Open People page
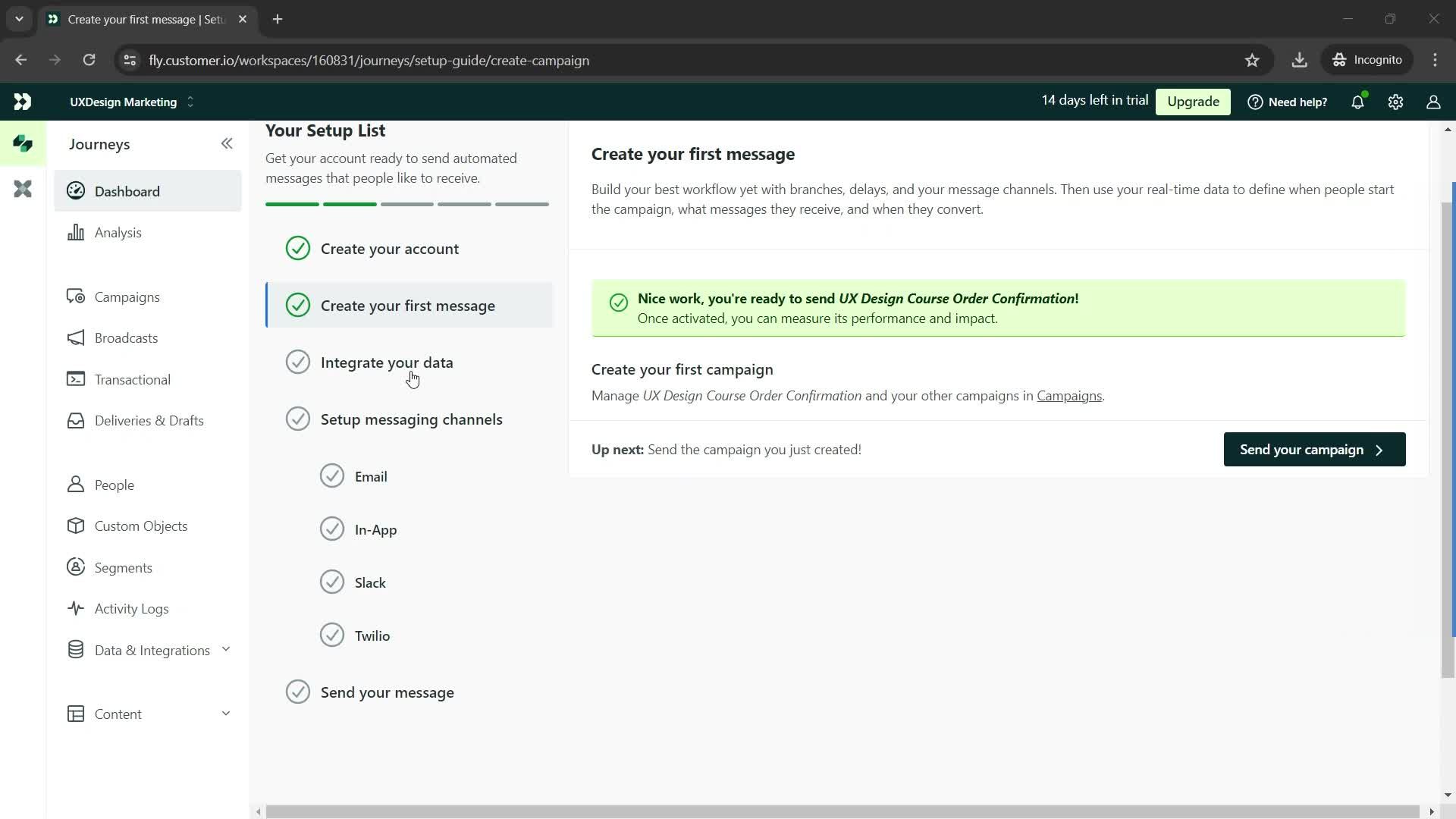The image size is (1456, 819). click(148, 485)
